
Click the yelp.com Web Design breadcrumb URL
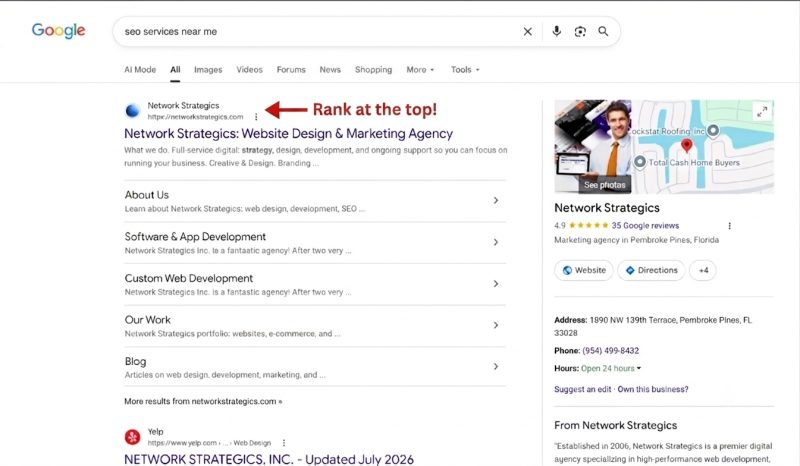click(x=209, y=443)
